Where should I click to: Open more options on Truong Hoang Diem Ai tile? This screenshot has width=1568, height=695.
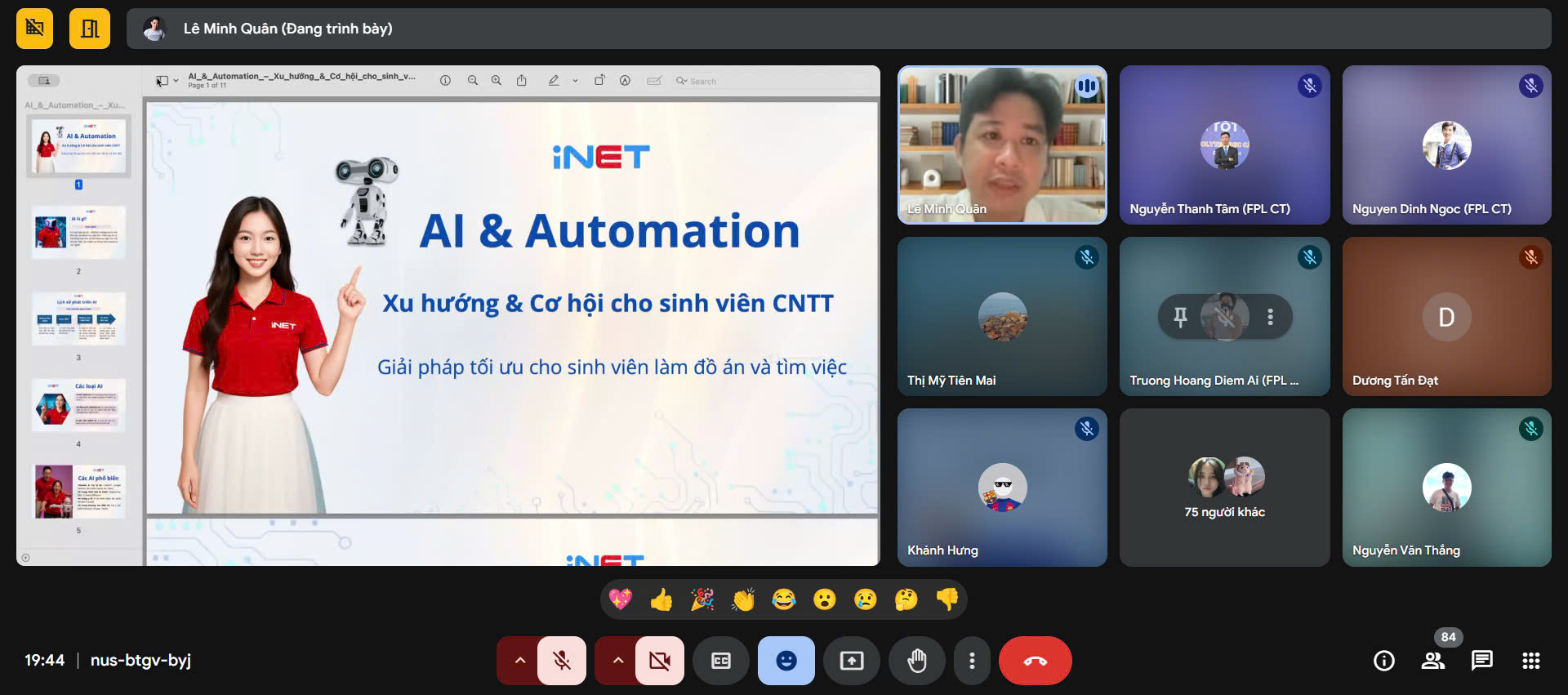pos(1270,316)
